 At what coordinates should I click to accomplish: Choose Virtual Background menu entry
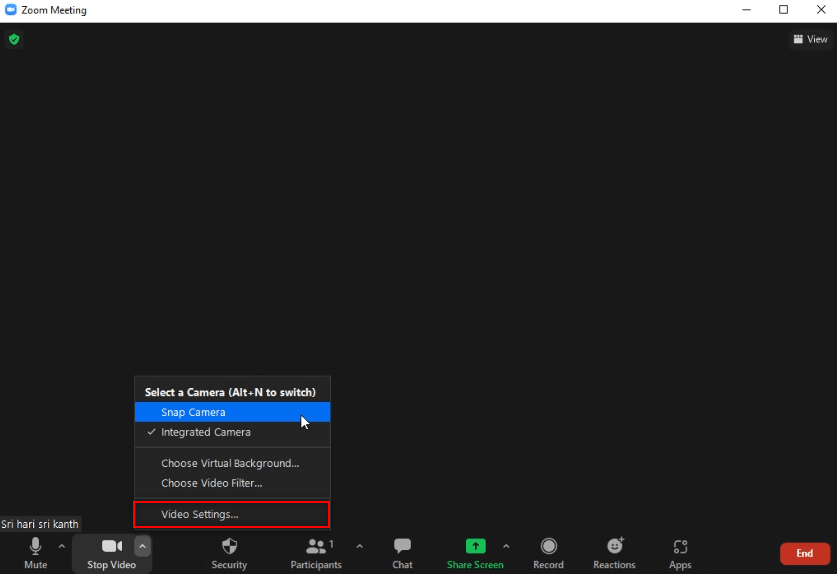232,463
